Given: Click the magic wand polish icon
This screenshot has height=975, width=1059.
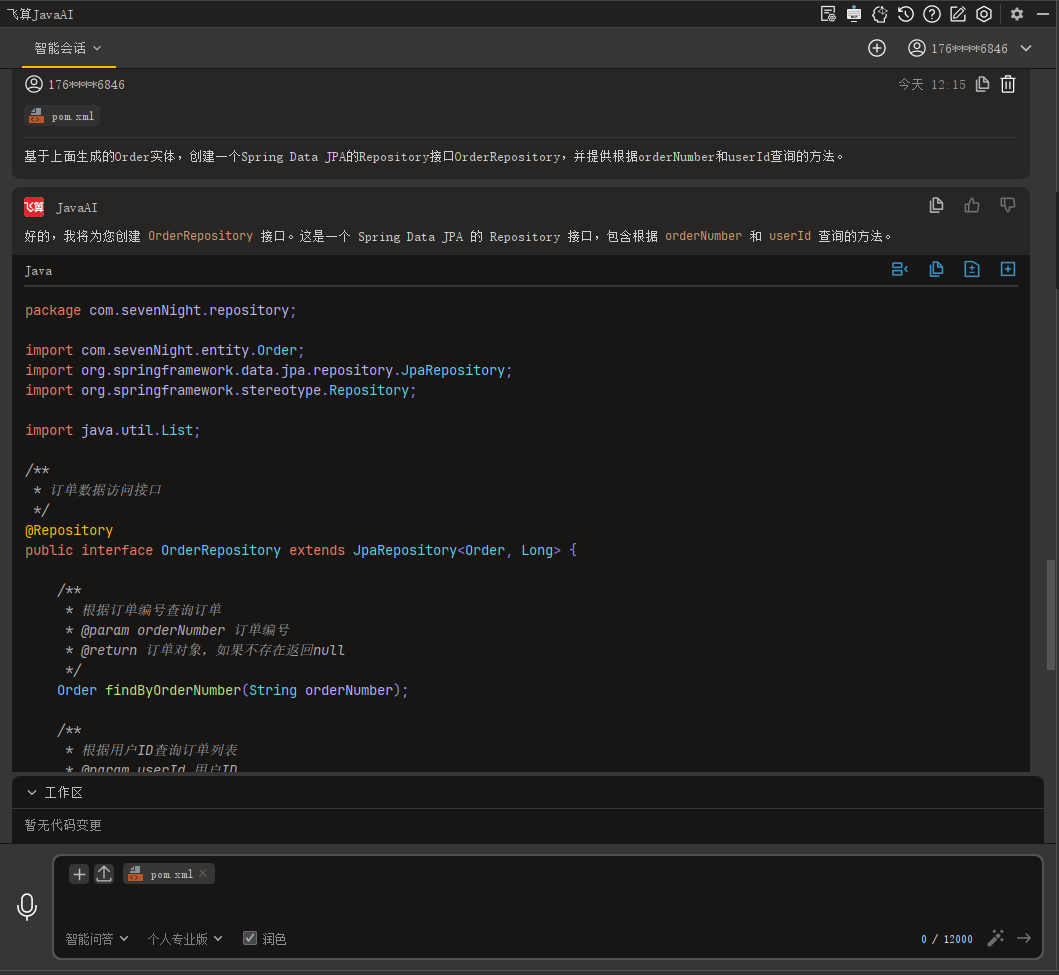Looking at the screenshot, I should point(996,939).
